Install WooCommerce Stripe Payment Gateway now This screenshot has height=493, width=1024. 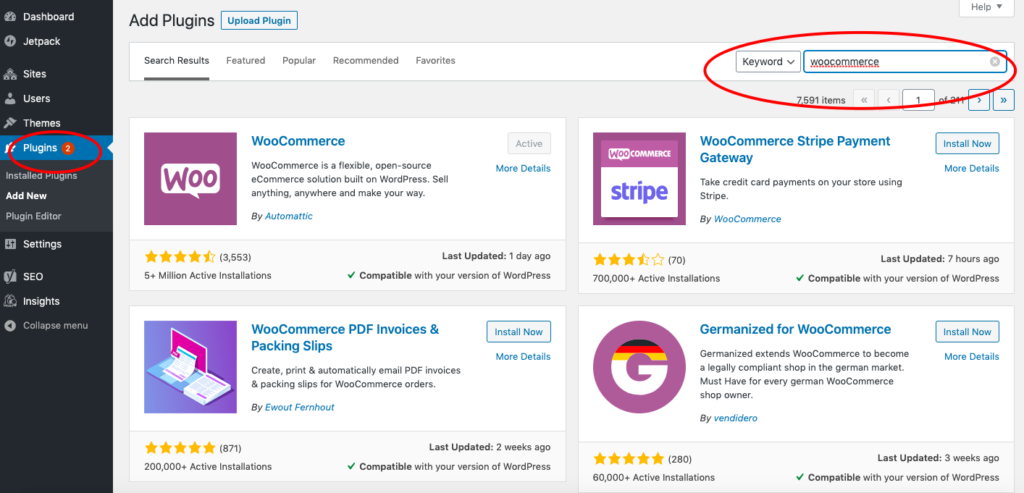pyautogui.click(x=967, y=143)
